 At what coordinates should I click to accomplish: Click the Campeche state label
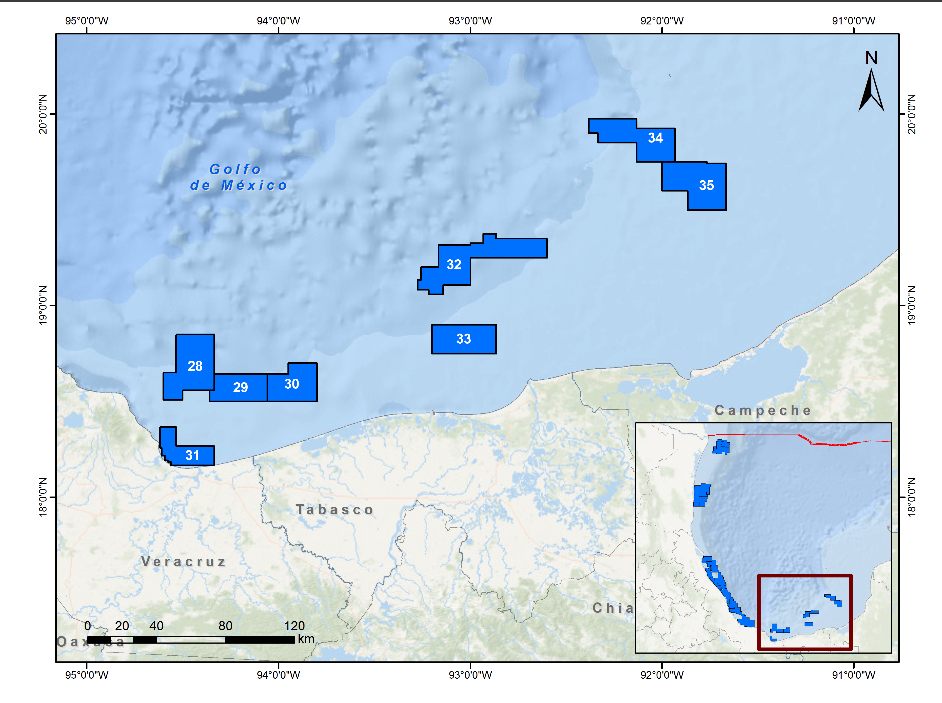pyautogui.click(x=763, y=411)
